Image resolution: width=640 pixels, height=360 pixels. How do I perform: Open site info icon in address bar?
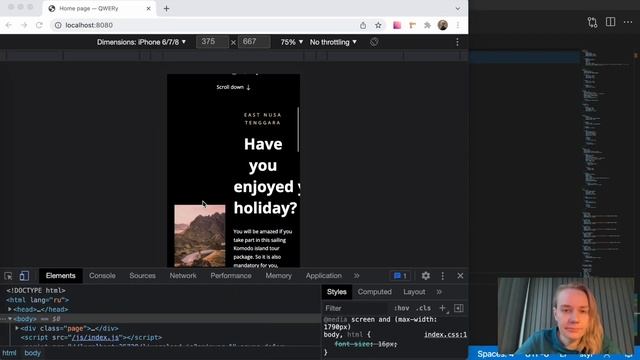58,25
